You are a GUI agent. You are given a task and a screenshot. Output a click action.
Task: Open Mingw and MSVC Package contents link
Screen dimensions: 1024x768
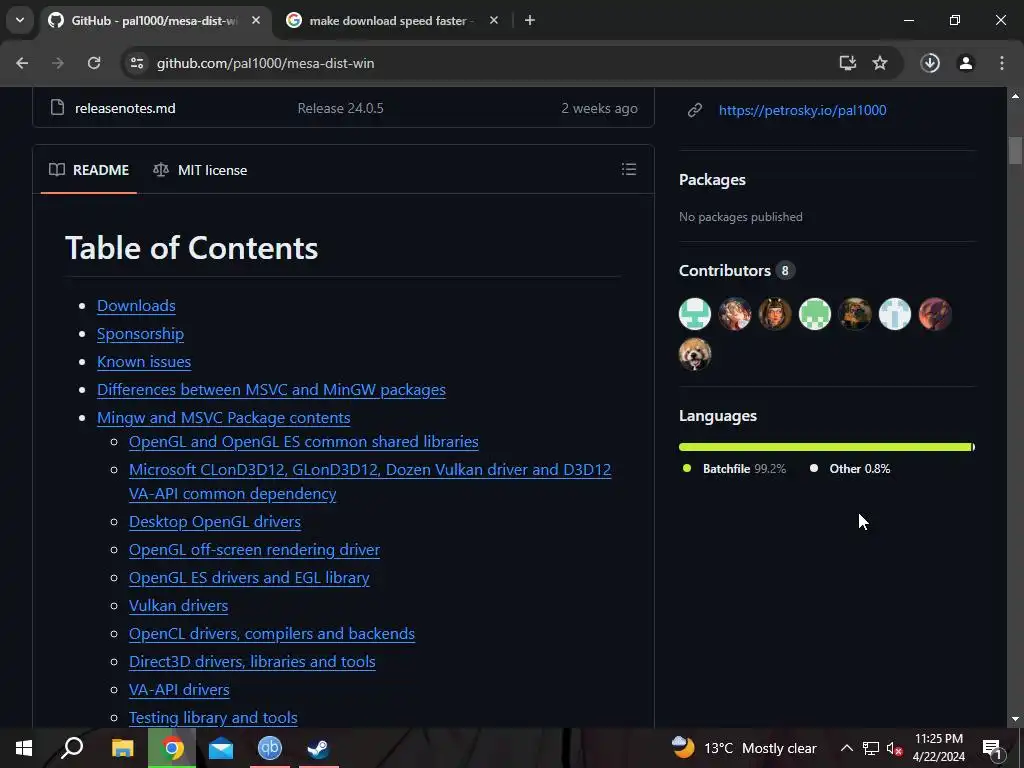click(223, 418)
